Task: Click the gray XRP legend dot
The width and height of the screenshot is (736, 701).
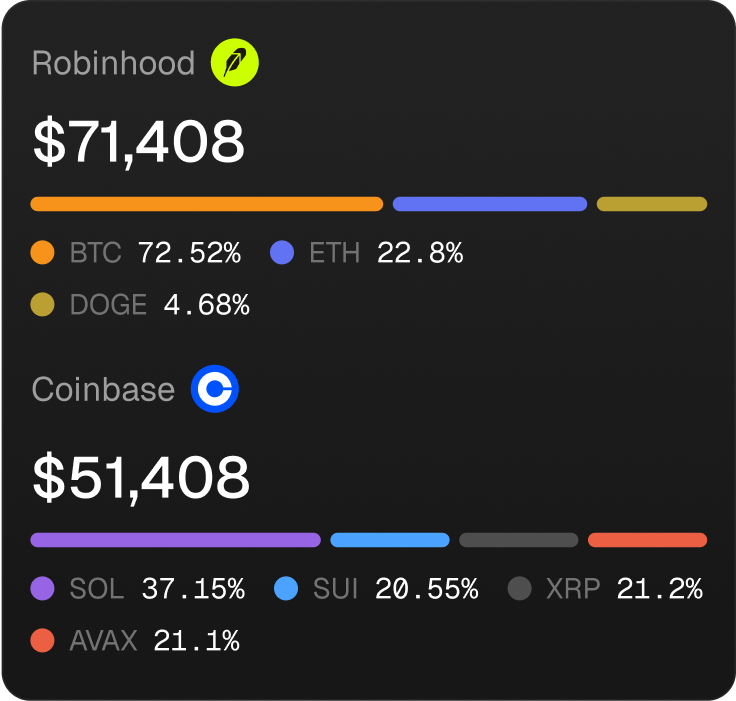Action: (519, 589)
